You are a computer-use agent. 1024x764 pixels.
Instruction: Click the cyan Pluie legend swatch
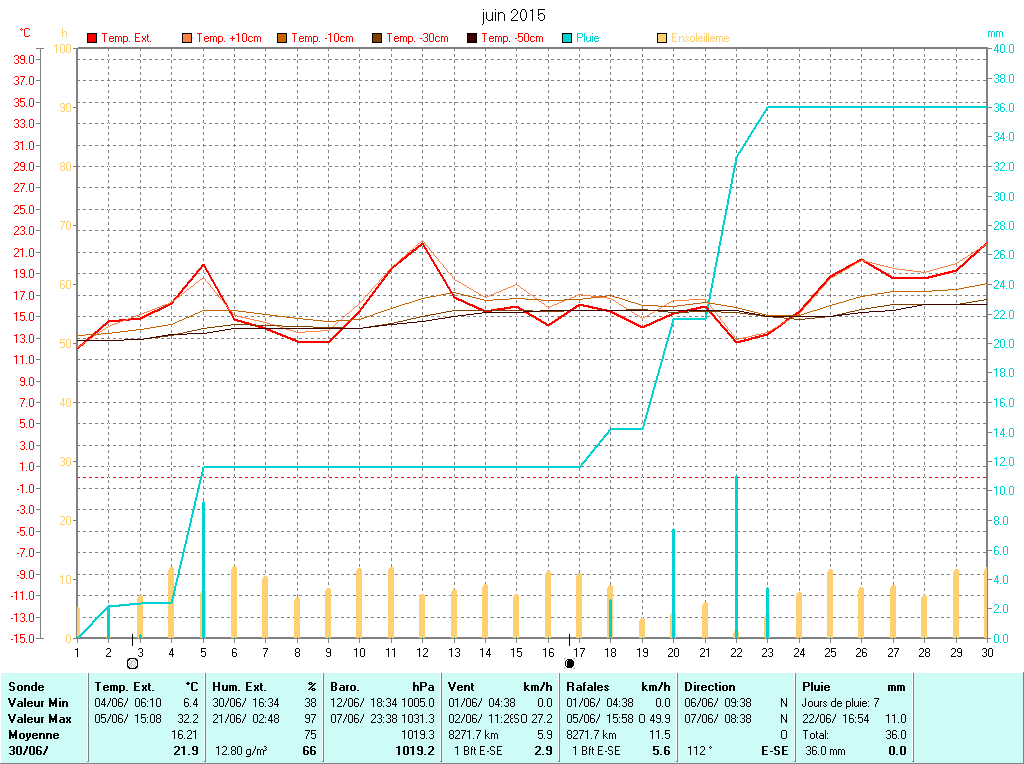coord(567,38)
